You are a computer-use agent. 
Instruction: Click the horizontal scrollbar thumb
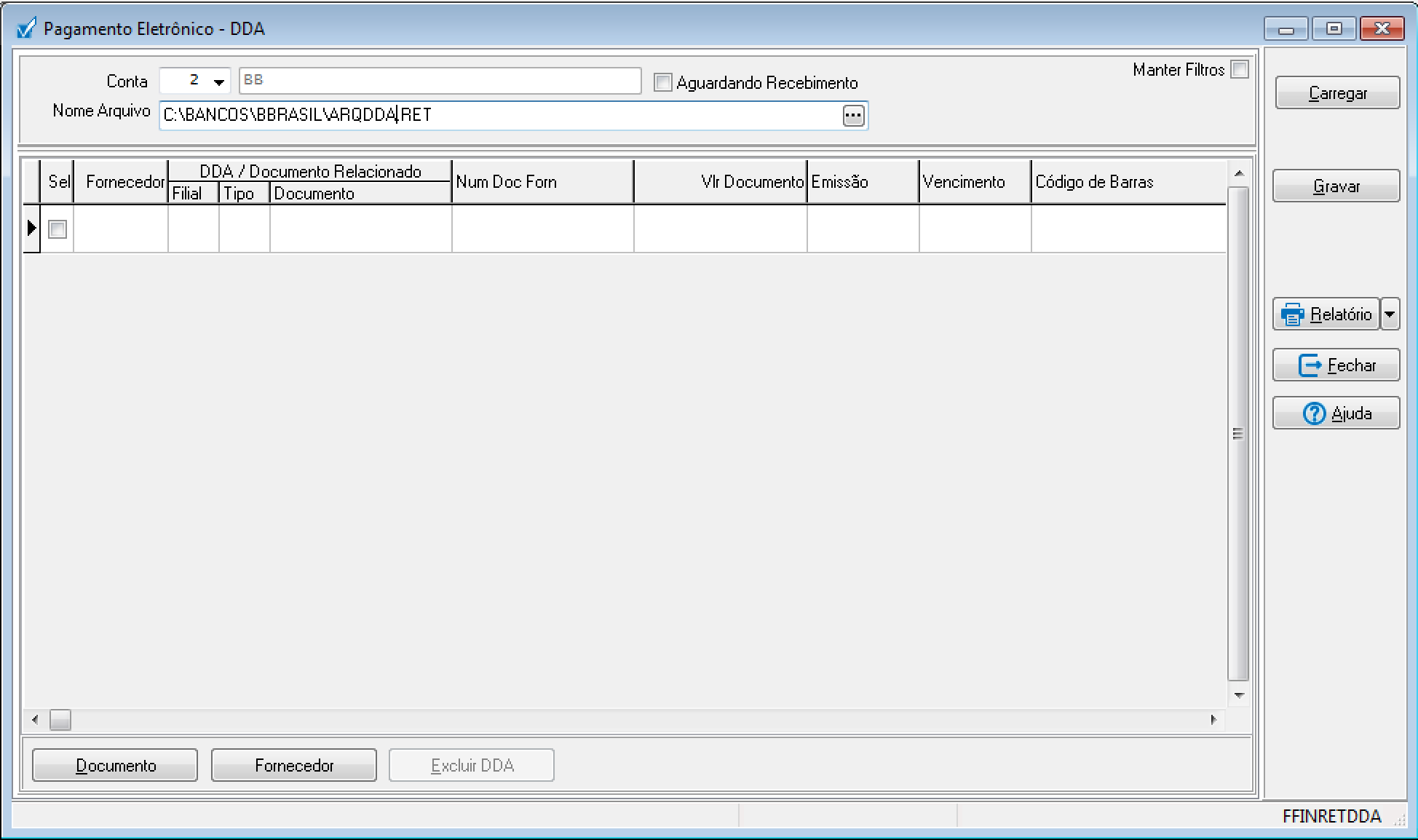60,720
